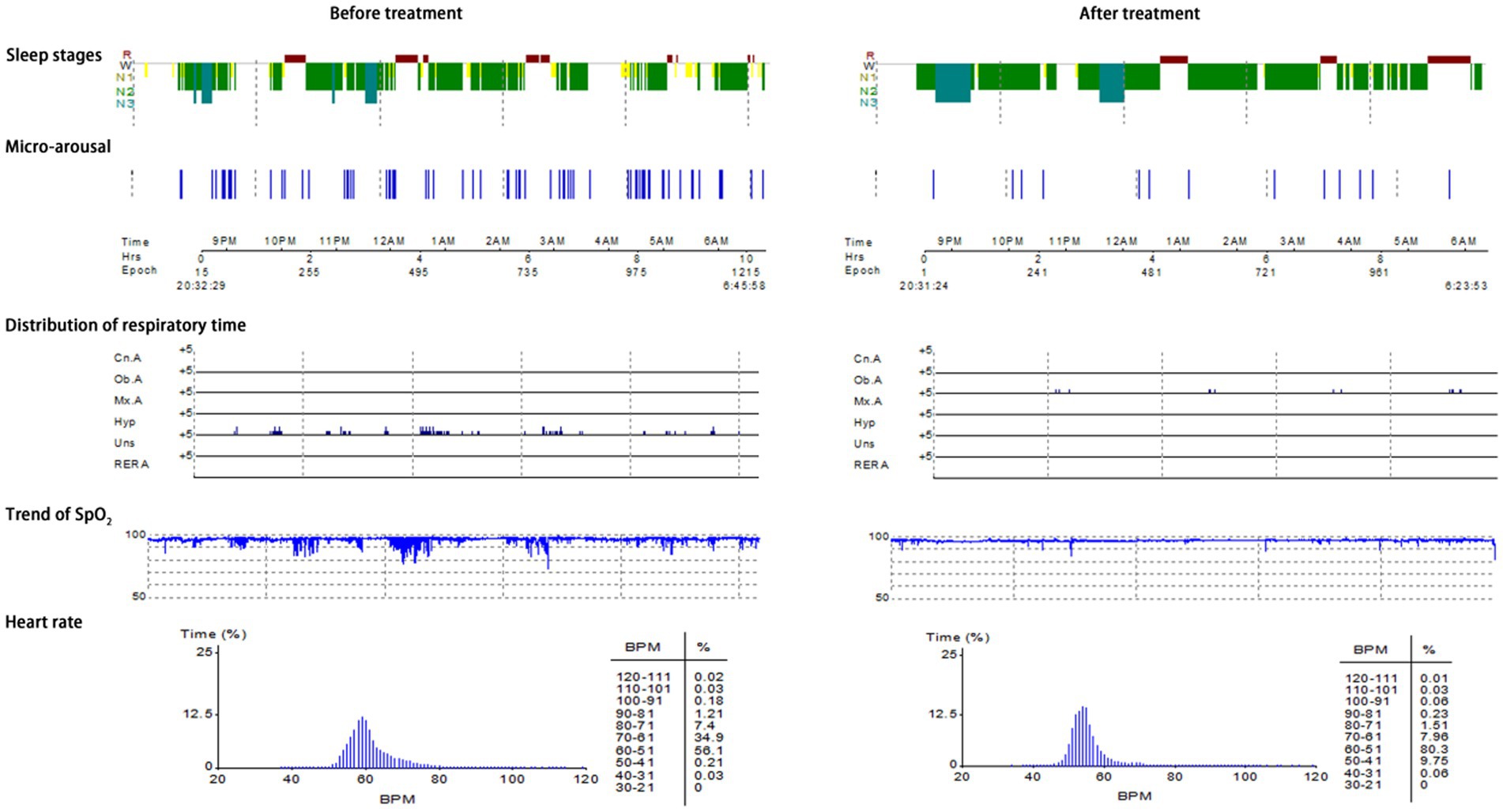The width and height of the screenshot is (1503, 812).
Task: Click heart rate percentage "80.3"
Action: point(1434,749)
